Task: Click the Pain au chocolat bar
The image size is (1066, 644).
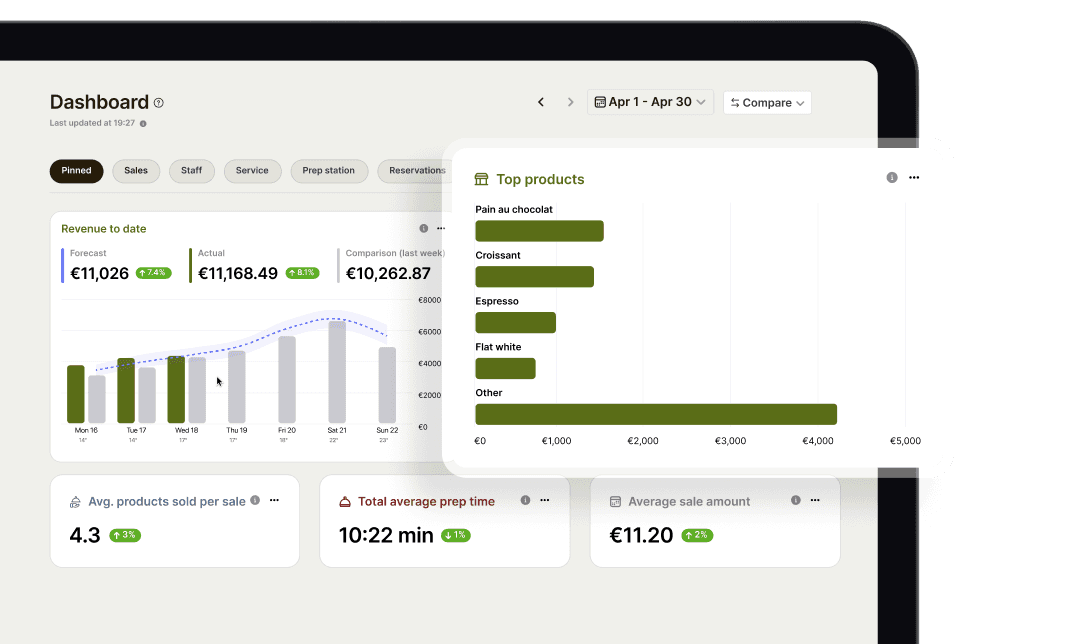Action: [x=539, y=231]
